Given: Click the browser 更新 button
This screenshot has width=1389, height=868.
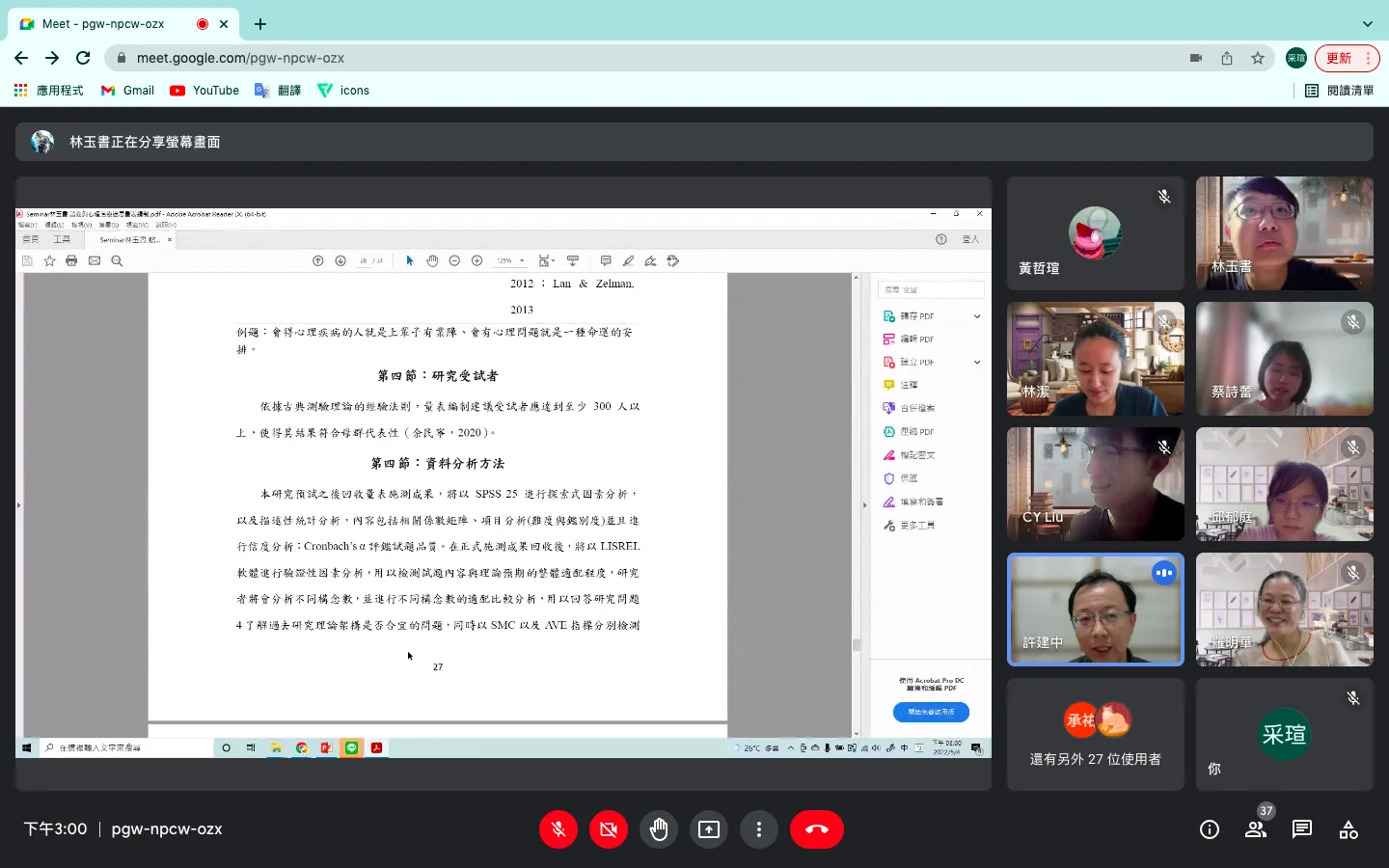Looking at the screenshot, I should (x=1348, y=58).
